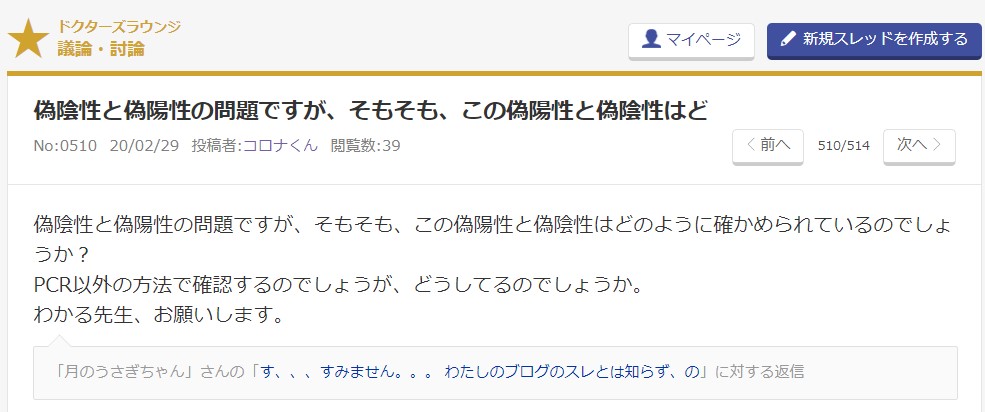This screenshot has width=985, height=412.
Task: Go to the next post with 次へ
Action: click(x=919, y=146)
